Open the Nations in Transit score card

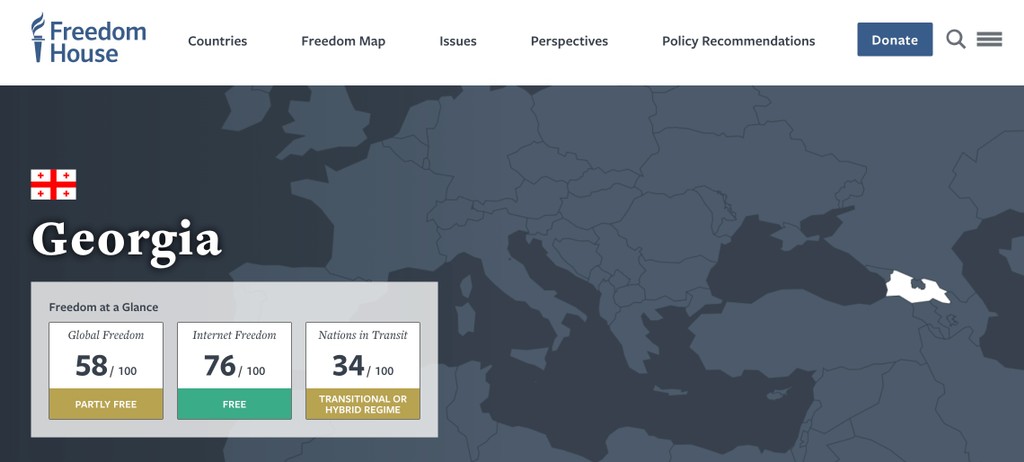point(362,371)
